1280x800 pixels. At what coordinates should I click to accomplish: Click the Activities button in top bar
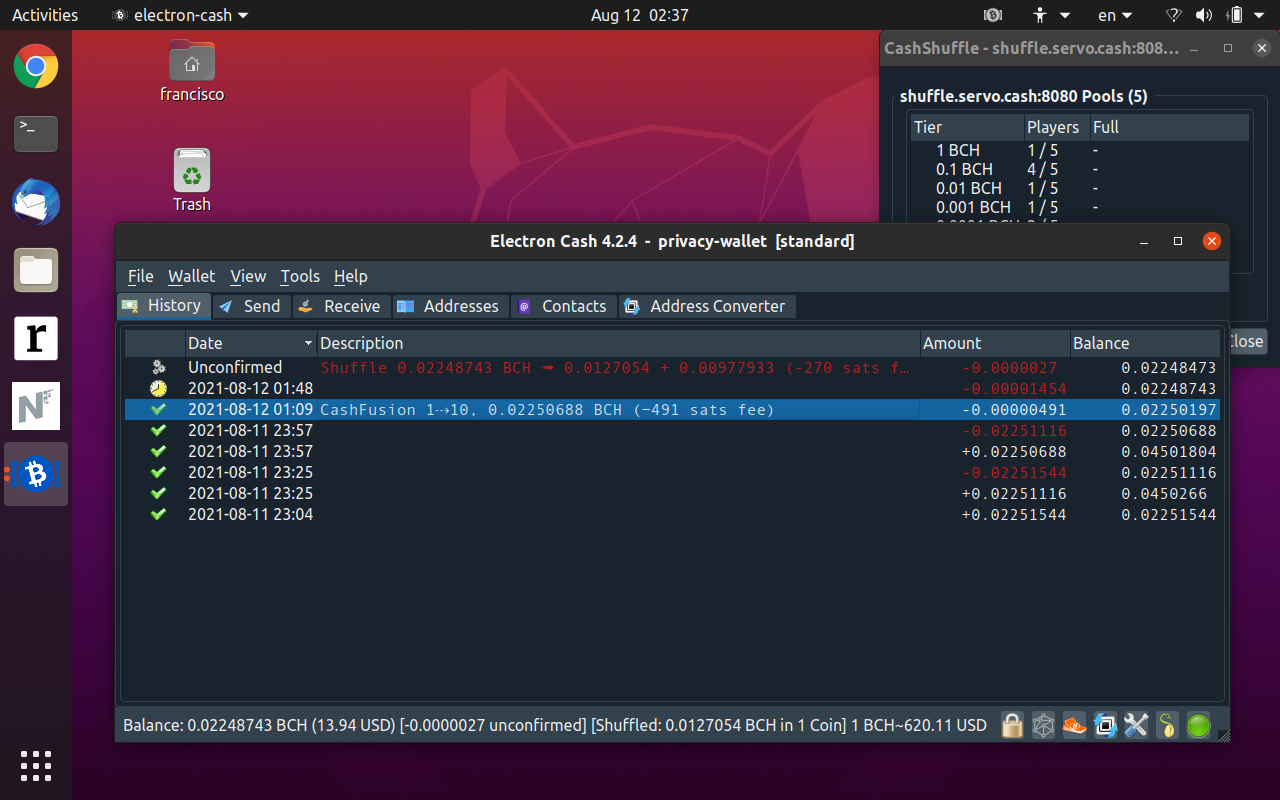(45, 15)
